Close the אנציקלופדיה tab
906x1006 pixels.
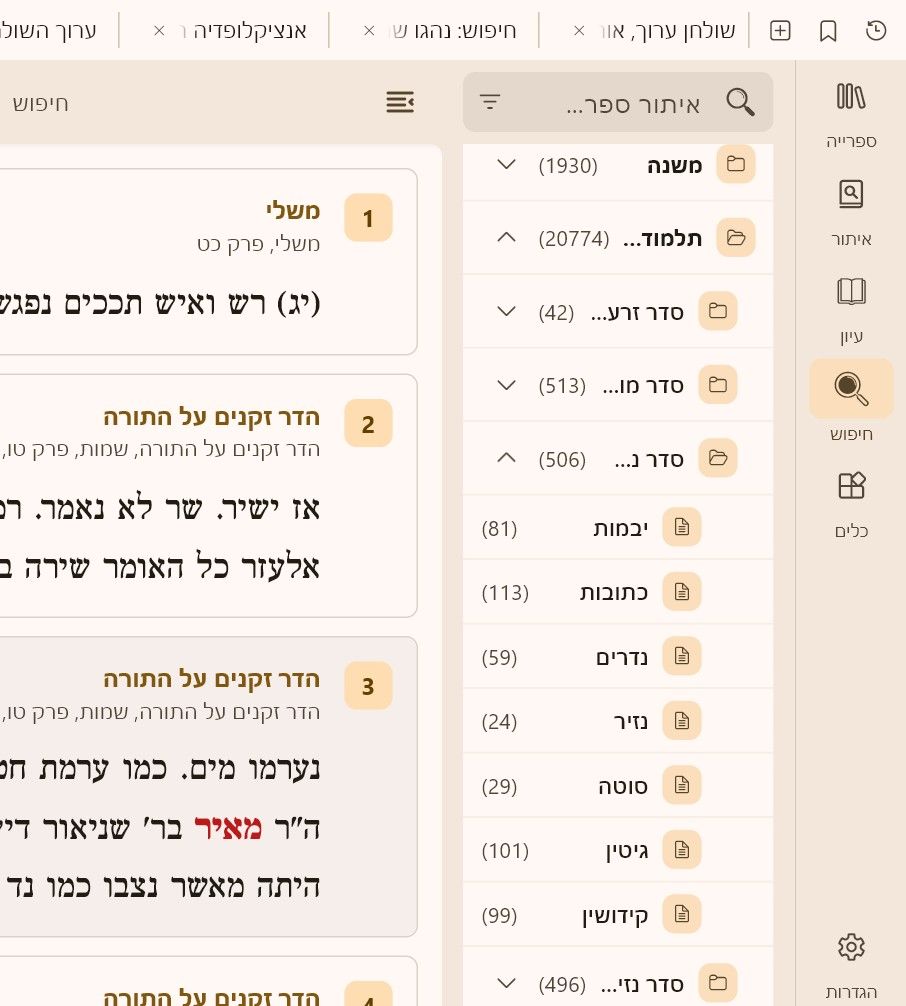pyautogui.click(x=159, y=30)
